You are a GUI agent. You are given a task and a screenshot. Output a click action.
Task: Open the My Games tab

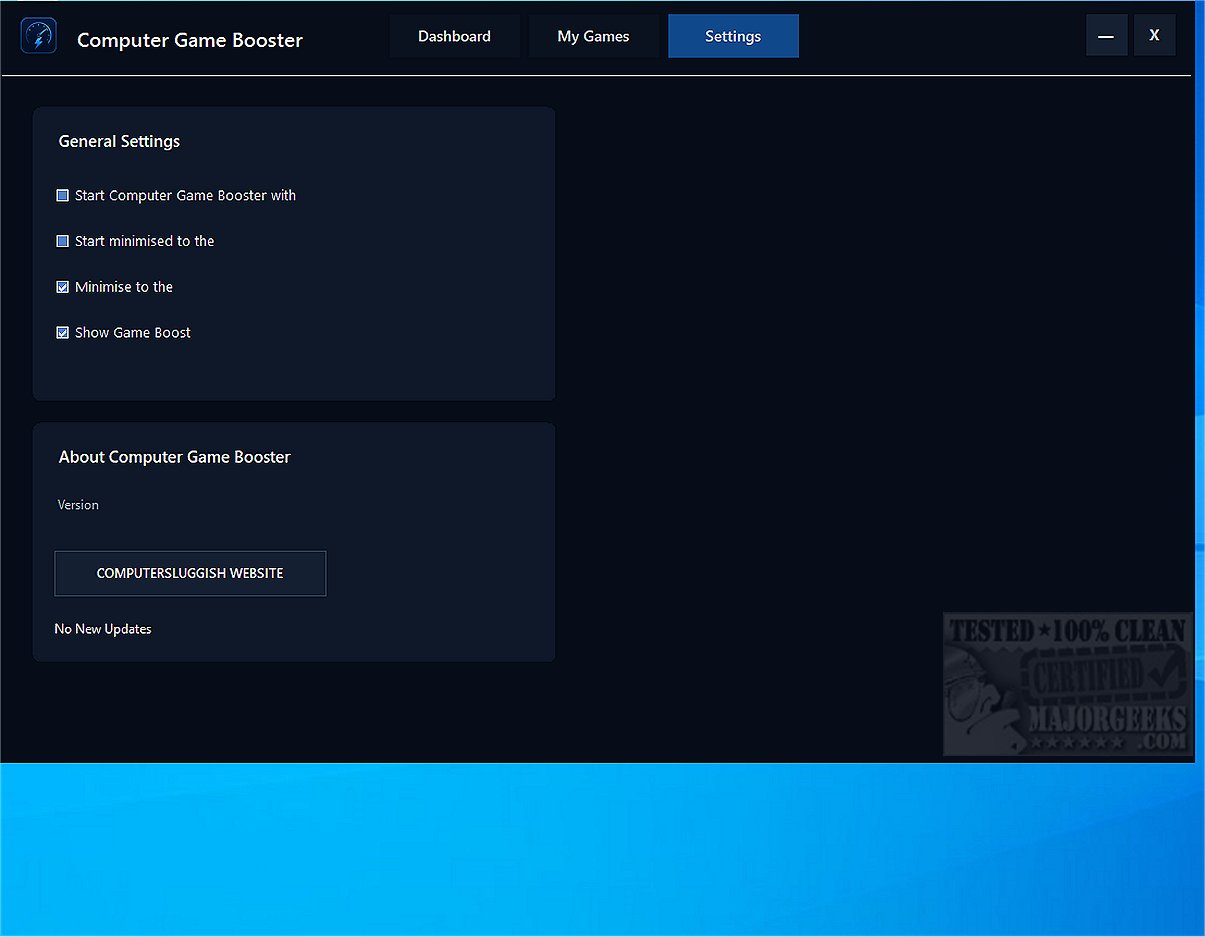593,36
